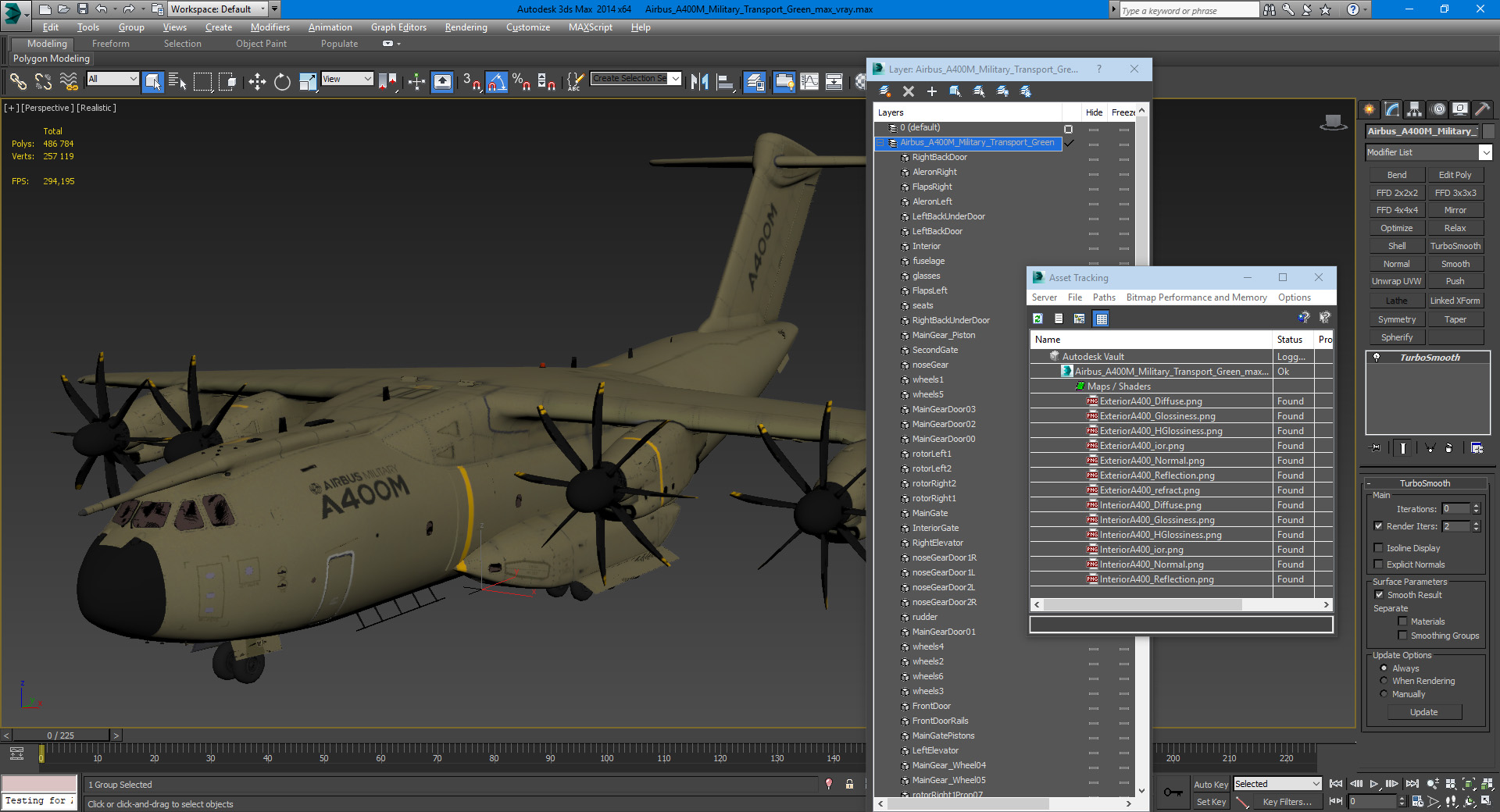Open the reference coordinate View dropdown

coord(347,79)
